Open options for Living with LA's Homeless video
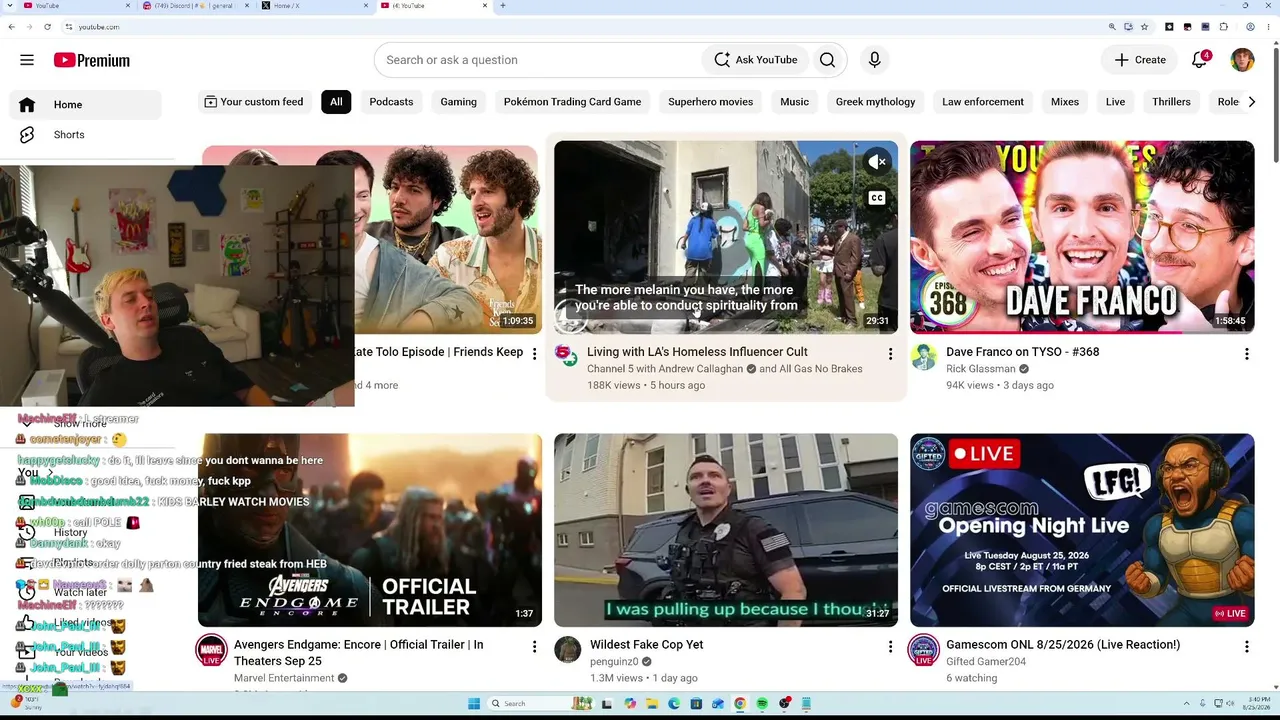Image resolution: width=1280 pixels, height=720 pixels. point(890,354)
